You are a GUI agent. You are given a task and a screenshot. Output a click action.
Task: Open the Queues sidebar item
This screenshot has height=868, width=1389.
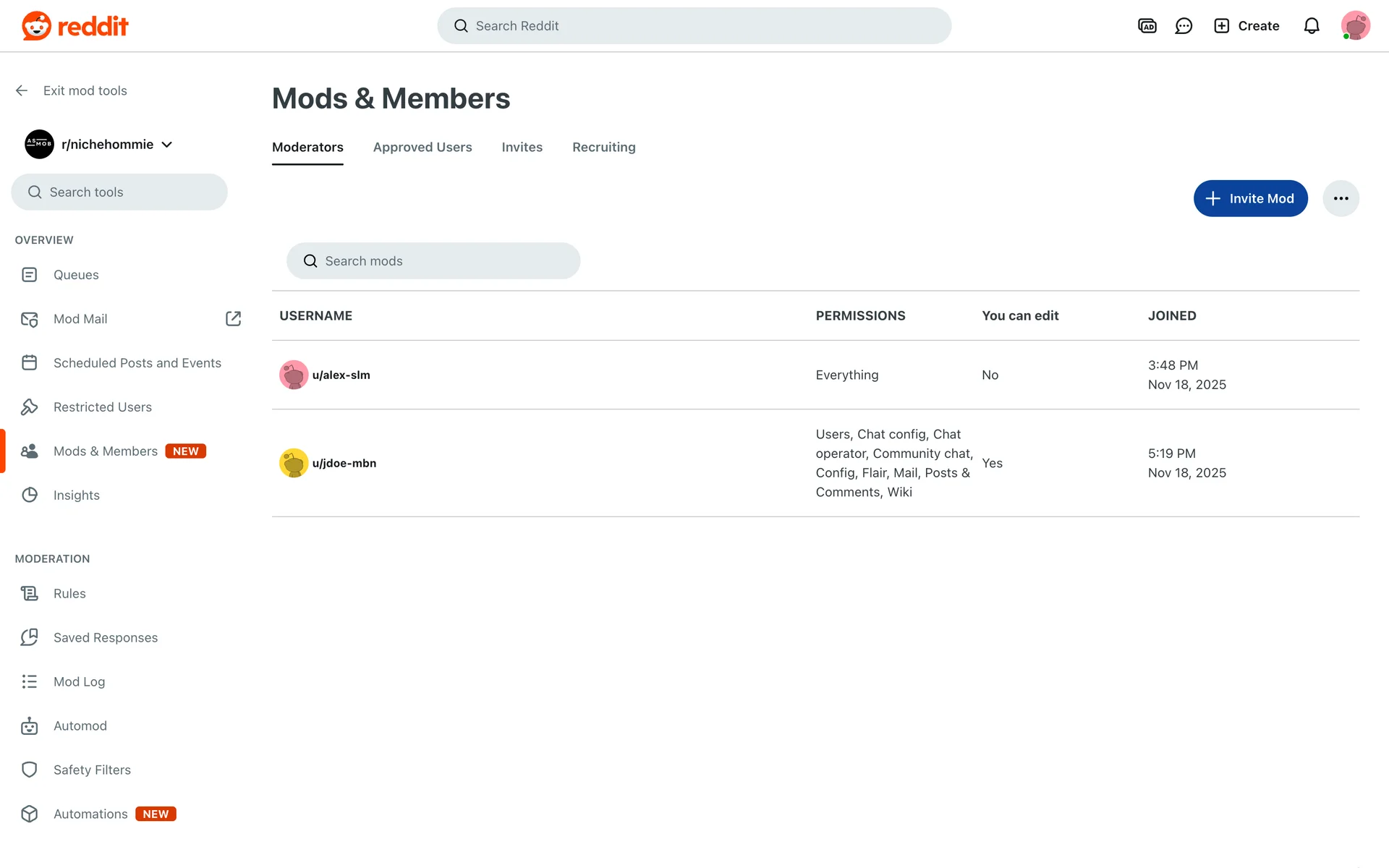pyautogui.click(x=76, y=275)
